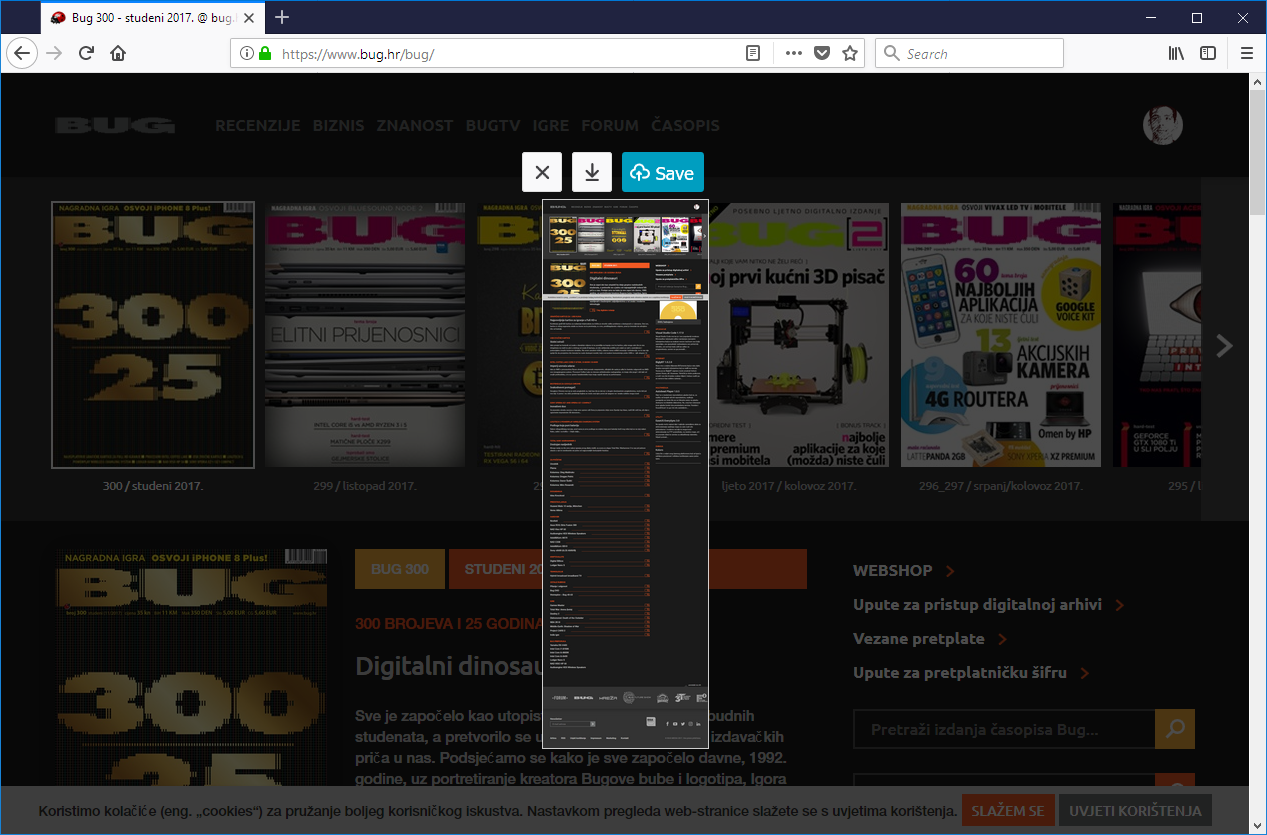1267x835 pixels.
Task: Open UVJETI KORIŠTENJA terms
Action: point(1136,811)
